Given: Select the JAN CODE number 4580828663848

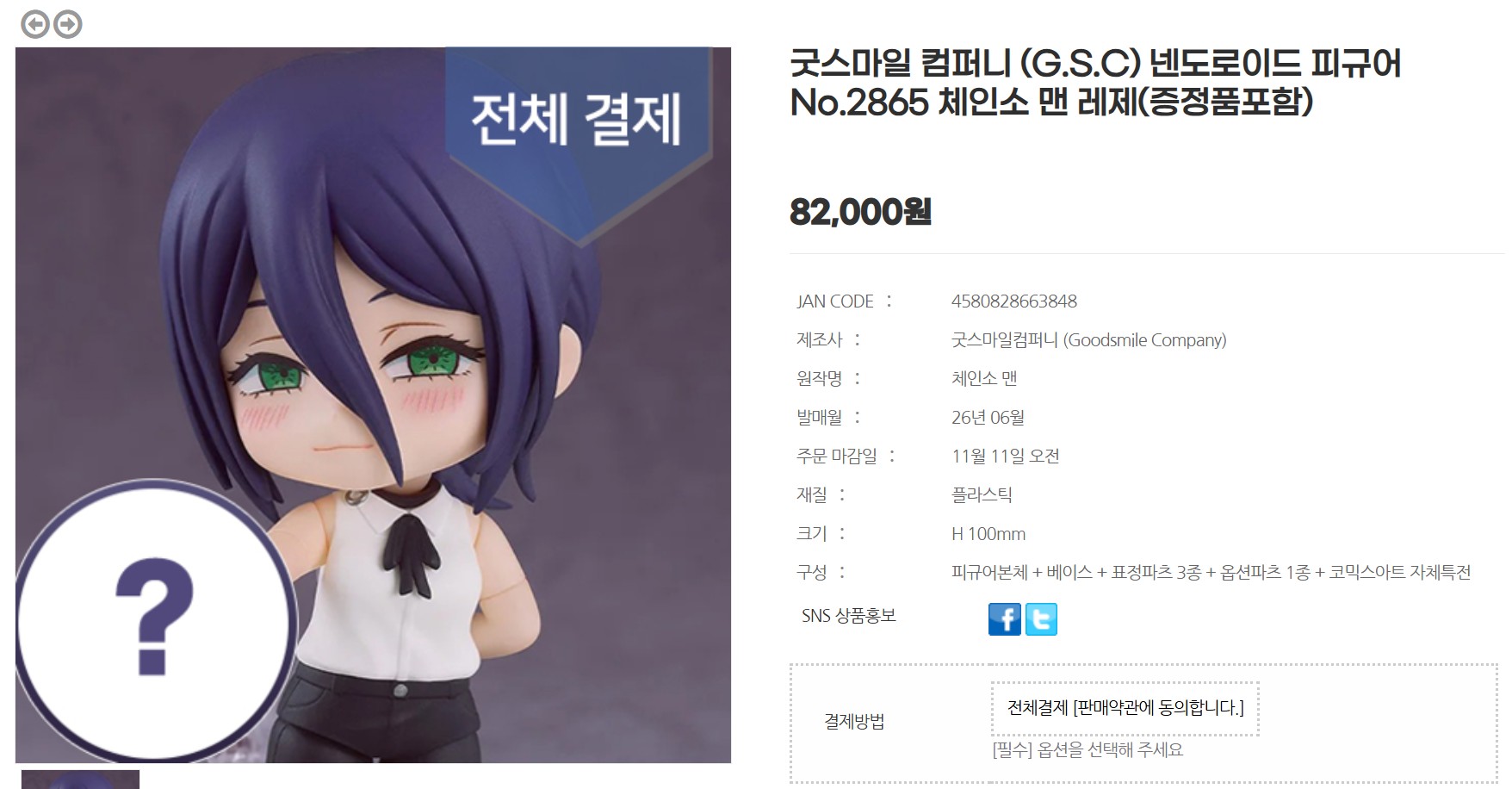Looking at the screenshot, I should 1013,301.
